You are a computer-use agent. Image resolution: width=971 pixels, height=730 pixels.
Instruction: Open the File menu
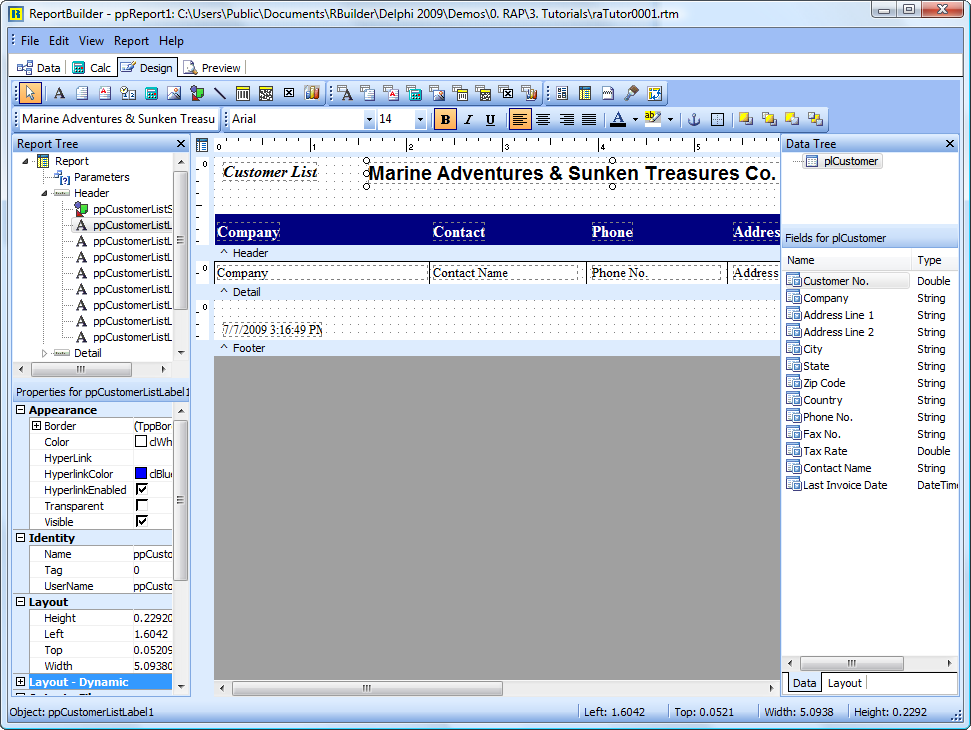tap(30, 41)
